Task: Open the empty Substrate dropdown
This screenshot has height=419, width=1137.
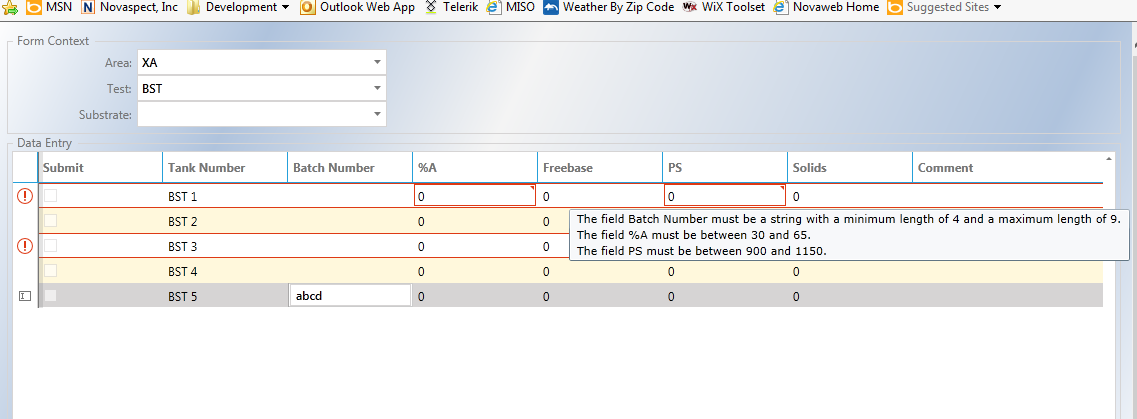Action: (x=377, y=115)
